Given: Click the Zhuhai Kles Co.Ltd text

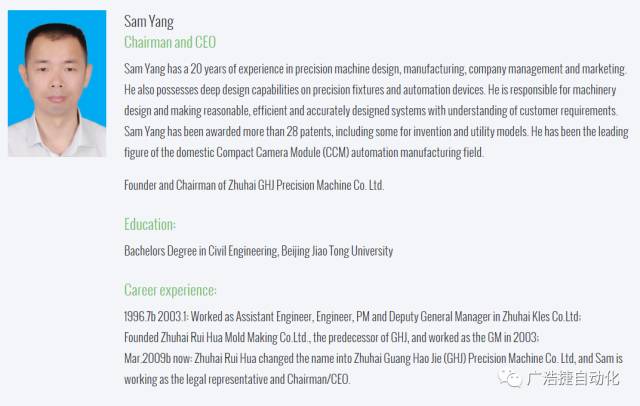Looking at the screenshot, I should (541, 317).
